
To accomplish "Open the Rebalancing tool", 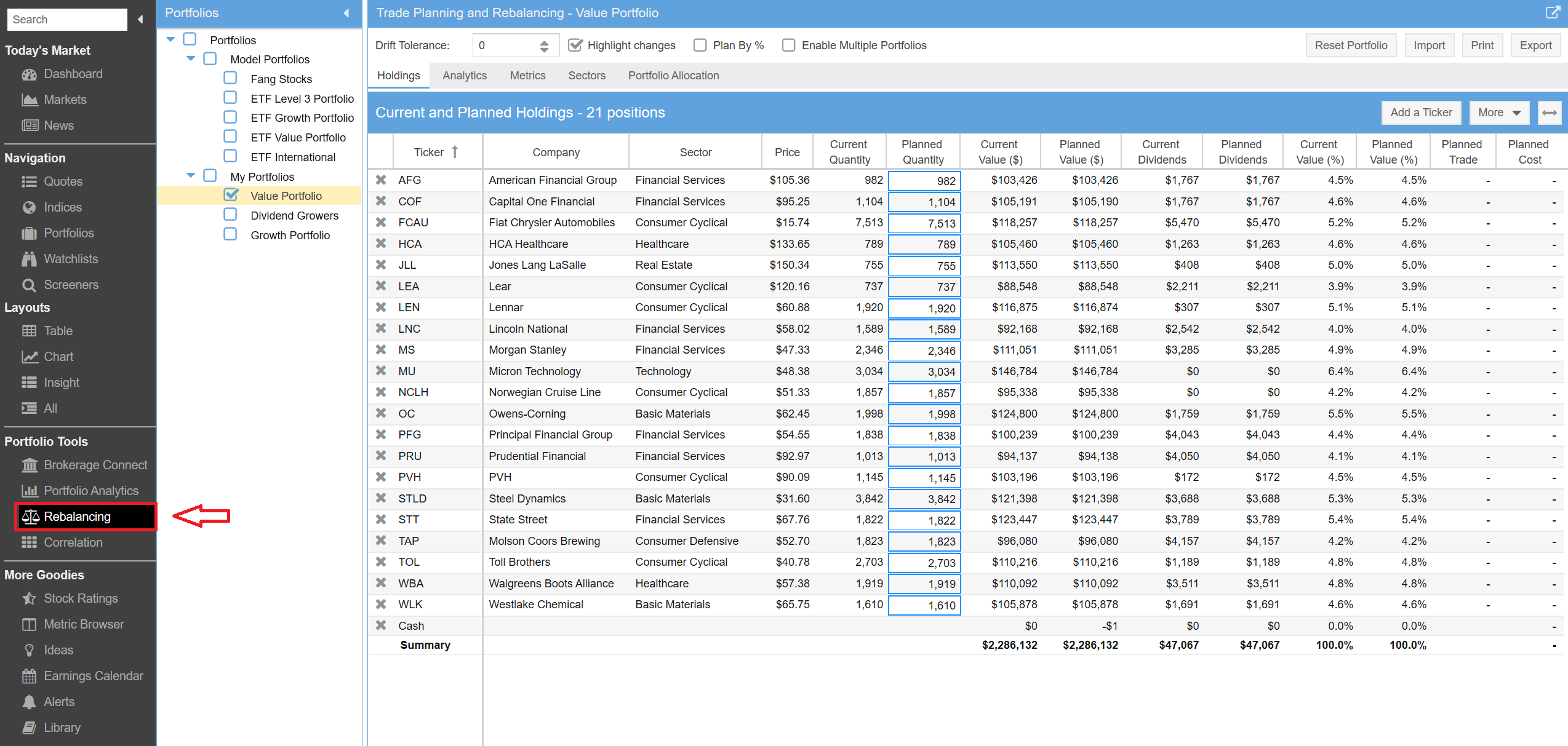I will coord(86,517).
